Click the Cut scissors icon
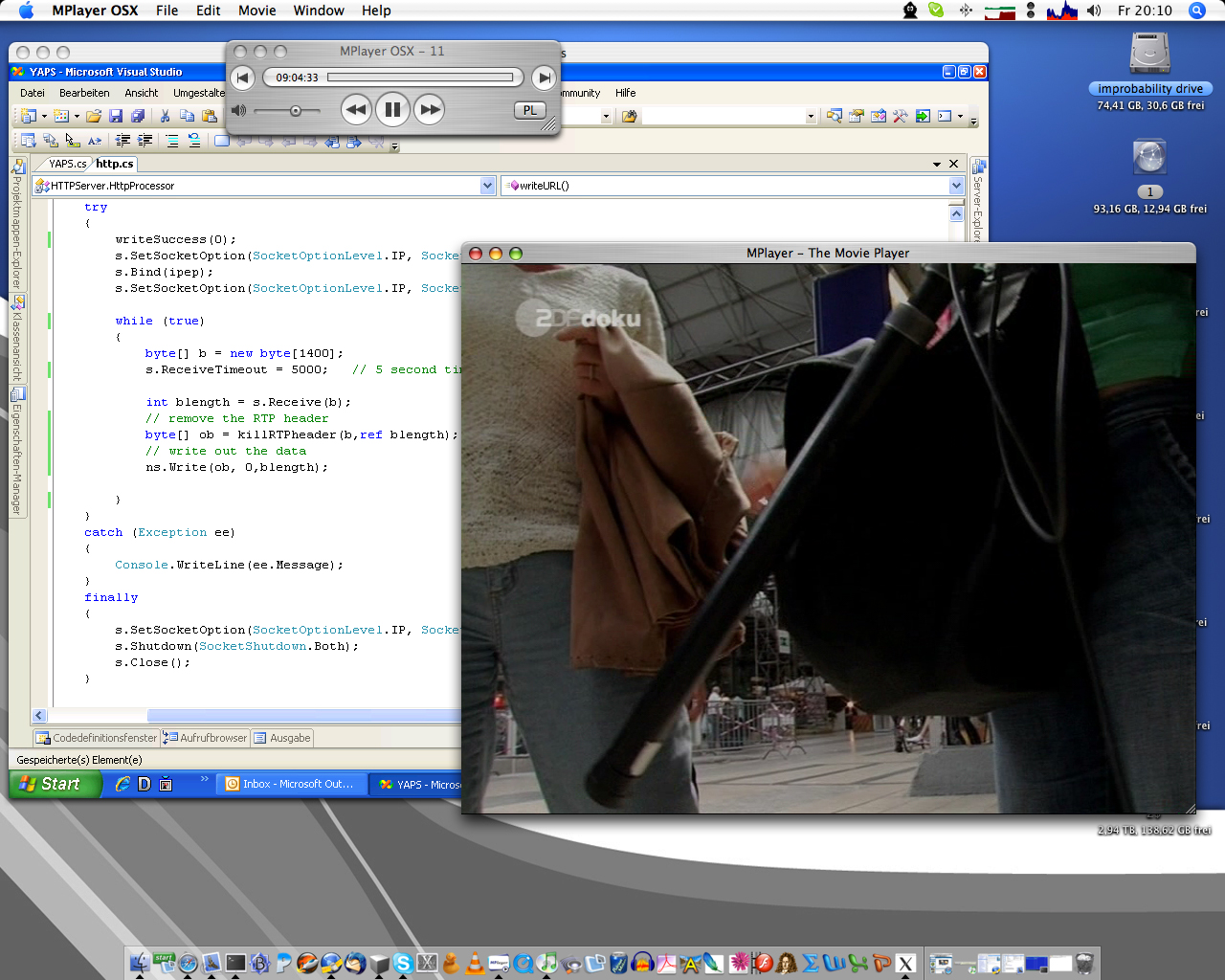The image size is (1225, 980). pyautogui.click(x=165, y=116)
